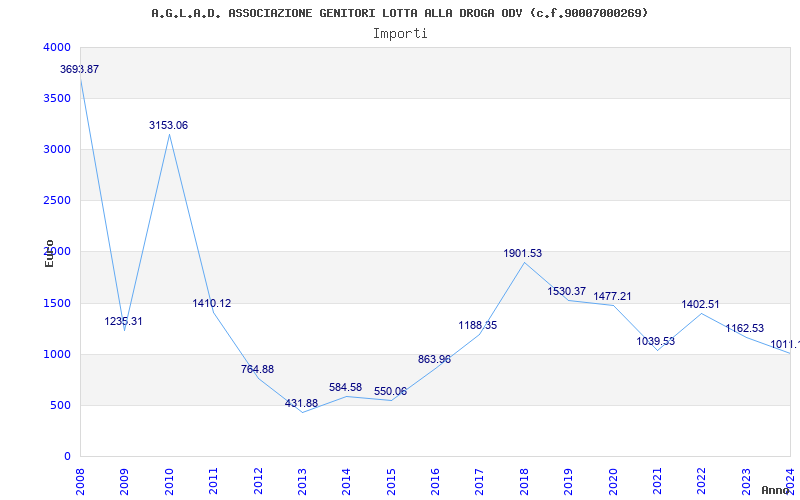Select the data label 1410.12

coord(212,303)
